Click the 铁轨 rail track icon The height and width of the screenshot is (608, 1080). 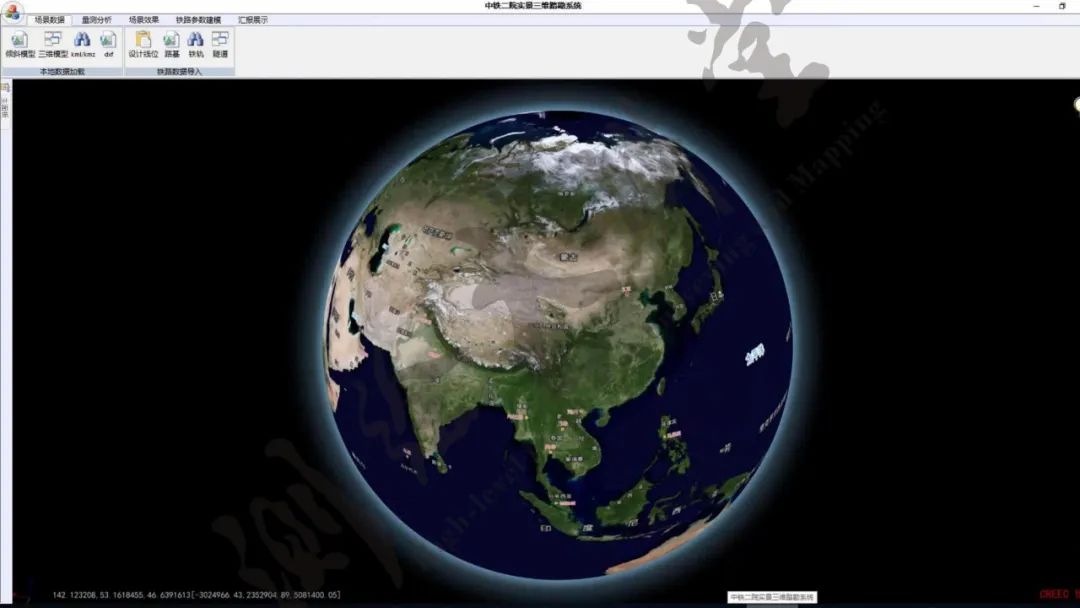click(x=196, y=43)
